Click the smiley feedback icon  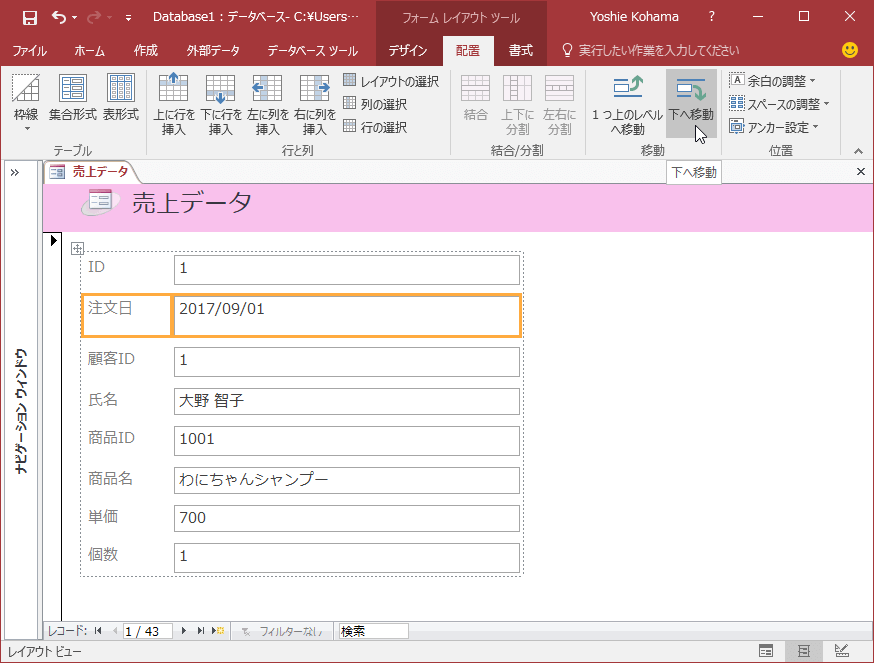pyautogui.click(x=849, y=50)
